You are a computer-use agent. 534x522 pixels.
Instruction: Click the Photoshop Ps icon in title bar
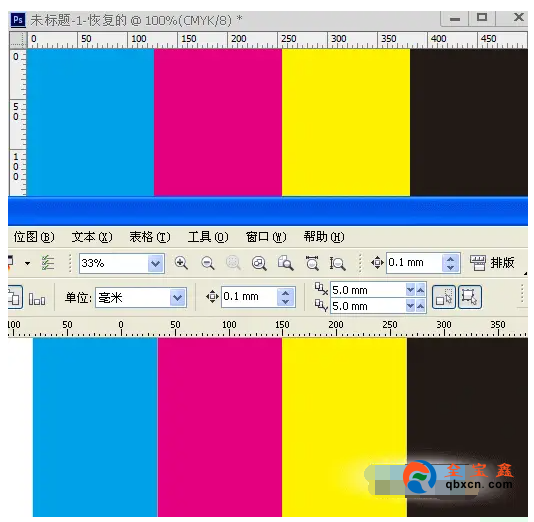pos(17,20)
